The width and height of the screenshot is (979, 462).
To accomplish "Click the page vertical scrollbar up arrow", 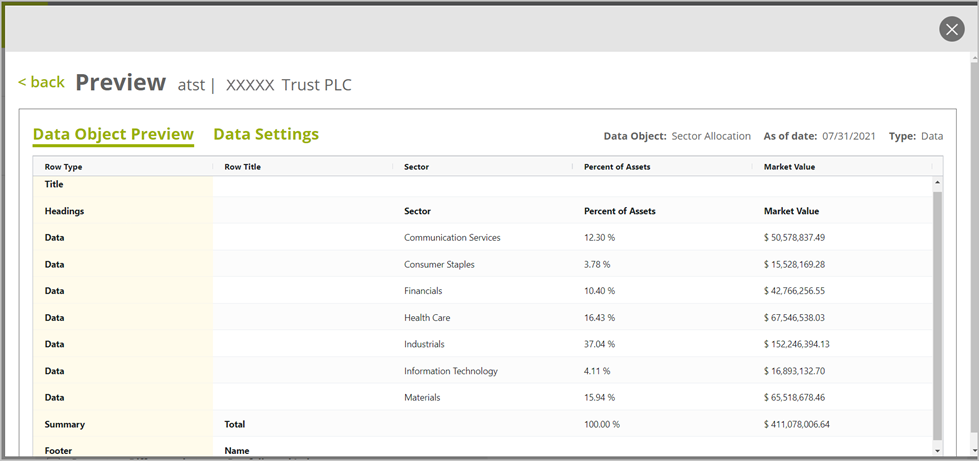I will 975,57.
